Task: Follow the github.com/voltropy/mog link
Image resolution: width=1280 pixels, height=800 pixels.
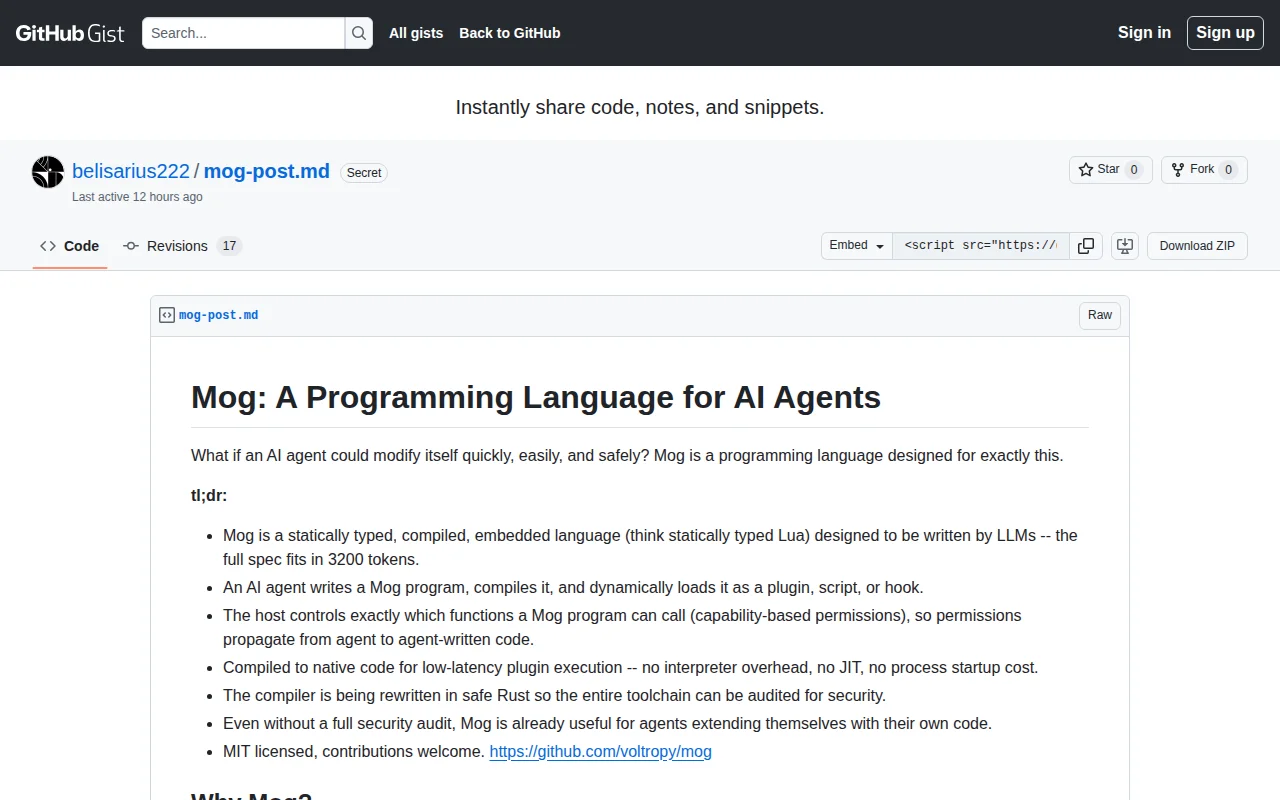Action: click(x=600, y=751)
